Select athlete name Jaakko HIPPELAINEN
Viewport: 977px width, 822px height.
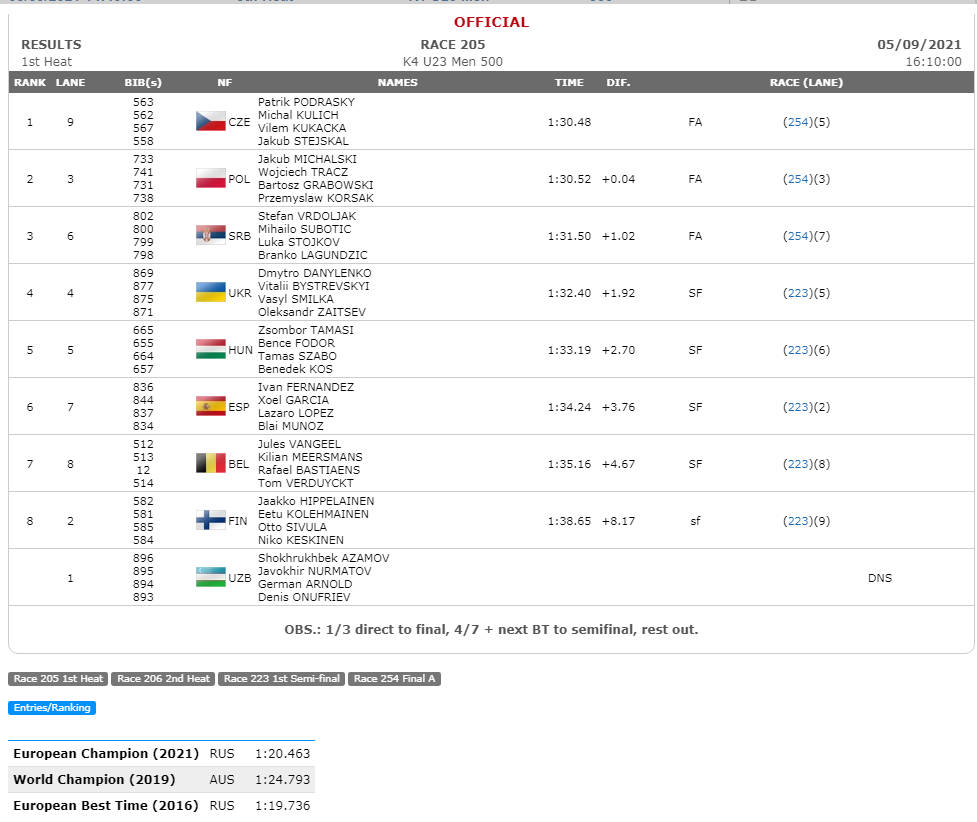point(316,502)
